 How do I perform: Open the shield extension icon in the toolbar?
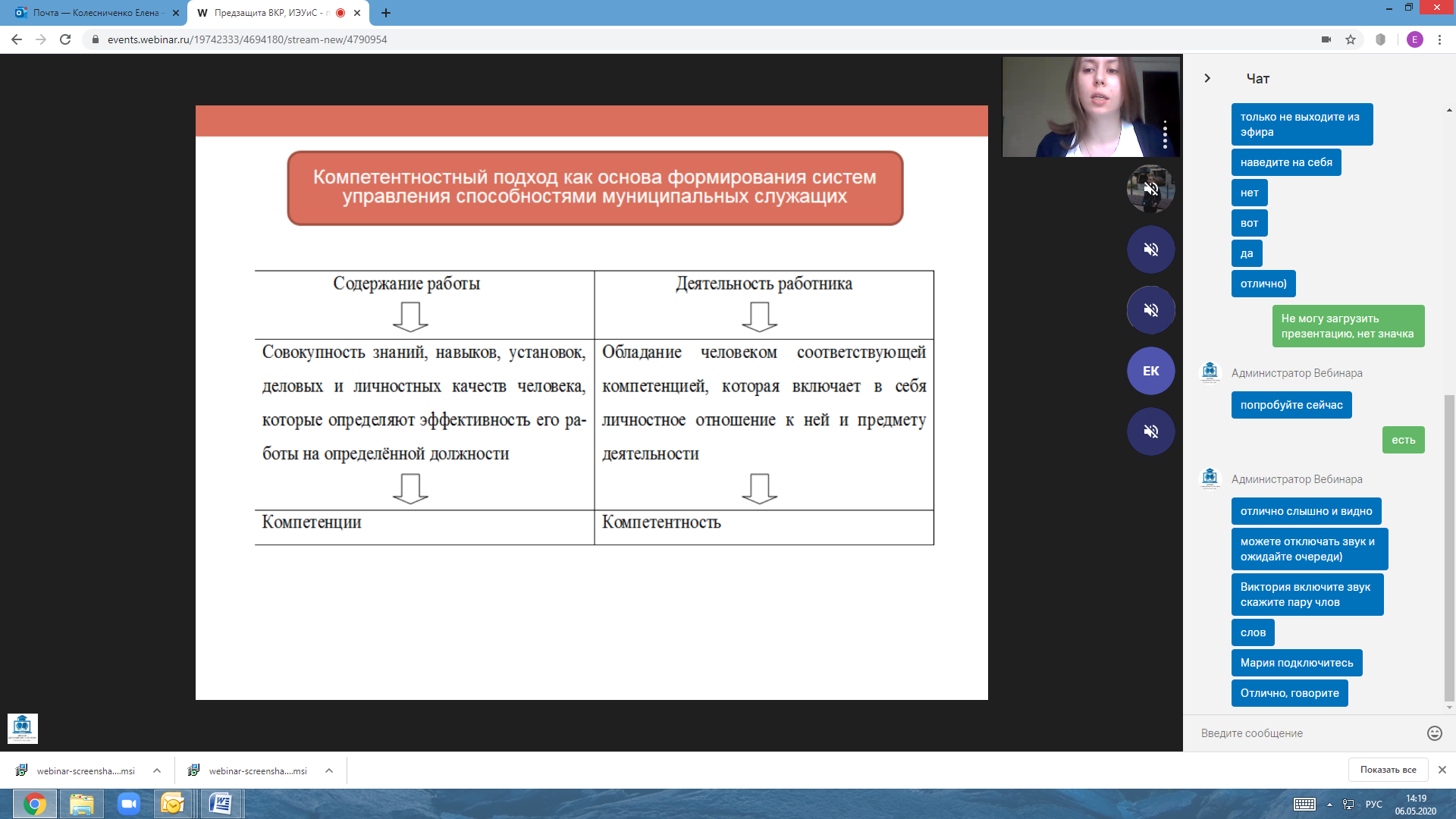(x=1381, y=39)
